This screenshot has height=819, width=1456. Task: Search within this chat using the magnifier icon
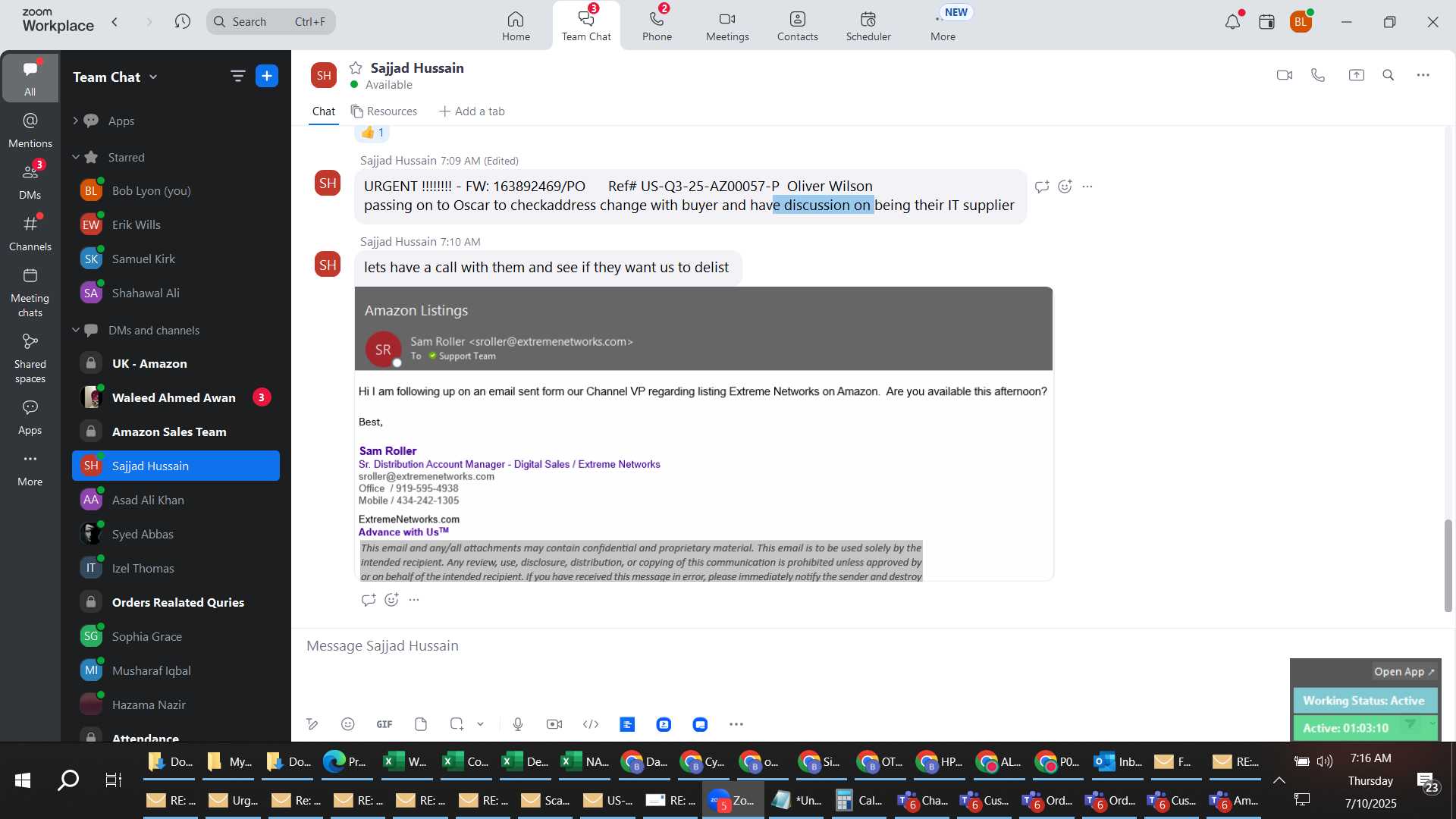[x=1389, y=75]
